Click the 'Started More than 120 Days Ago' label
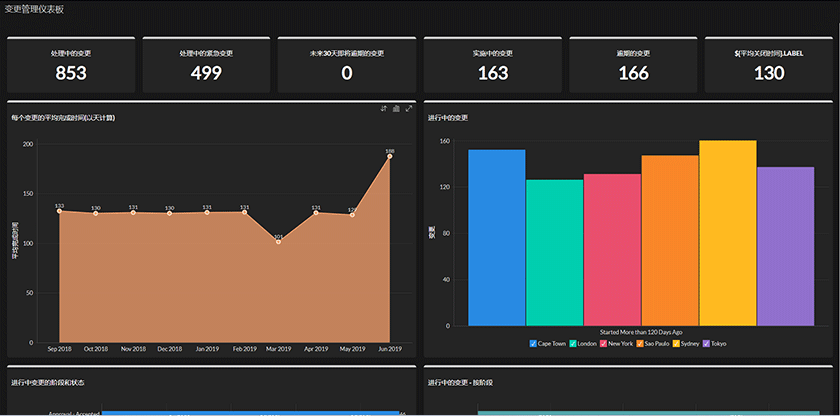The width and height of the screenshot is (840, 417). coord(641,332)
